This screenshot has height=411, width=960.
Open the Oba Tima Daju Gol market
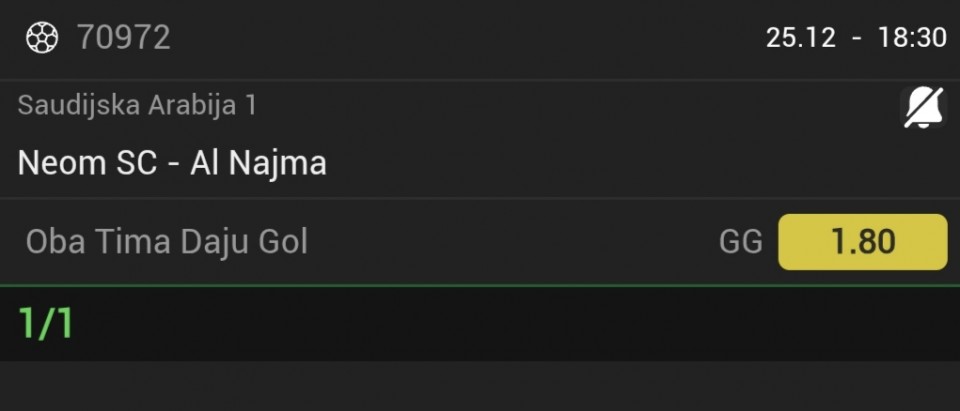point(167,242)
